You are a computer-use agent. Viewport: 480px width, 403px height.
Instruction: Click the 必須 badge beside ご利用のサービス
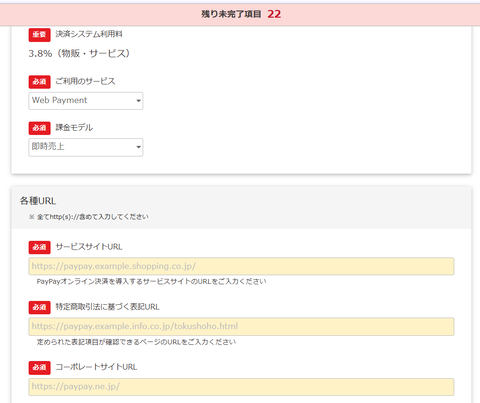coord(39,82)
